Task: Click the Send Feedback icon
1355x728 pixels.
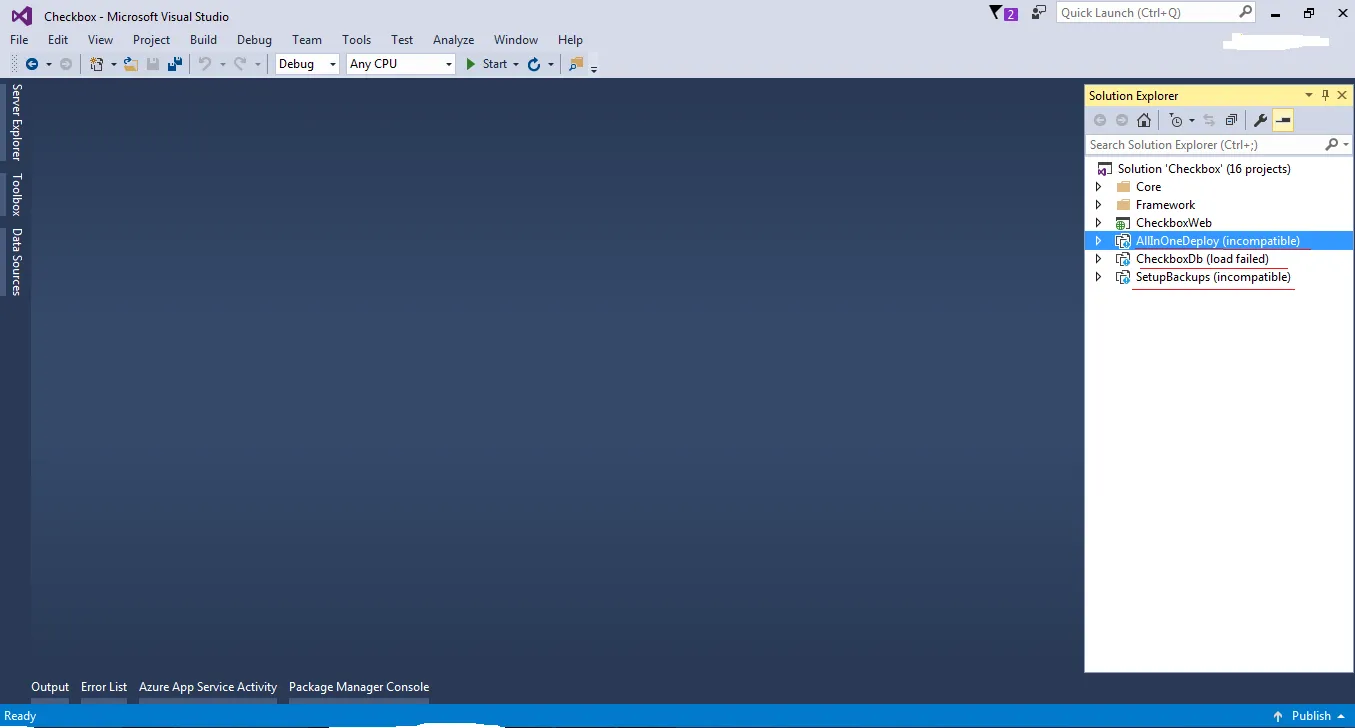Action: pyautogui.click(x=1039, y=13)
